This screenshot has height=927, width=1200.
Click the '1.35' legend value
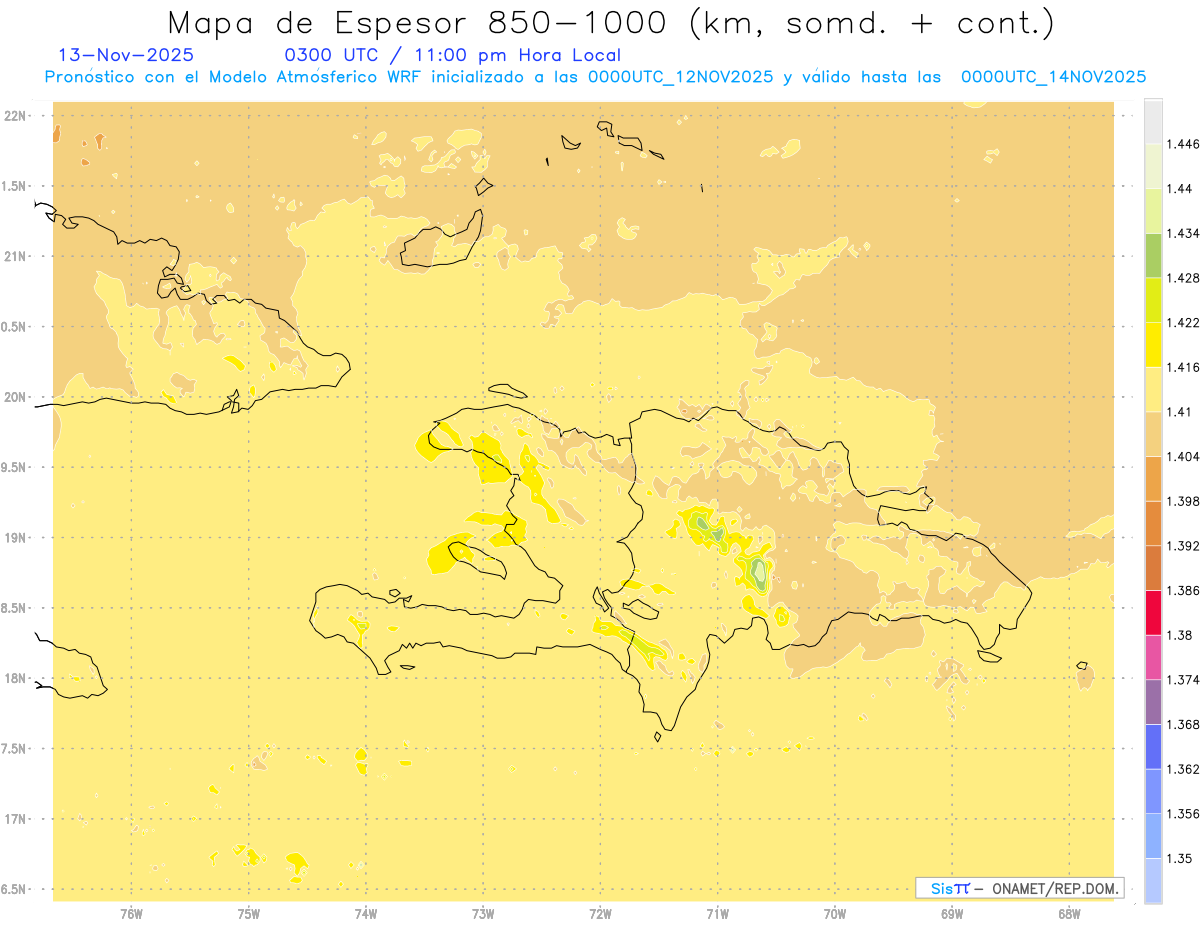[x=1181, y=858]
